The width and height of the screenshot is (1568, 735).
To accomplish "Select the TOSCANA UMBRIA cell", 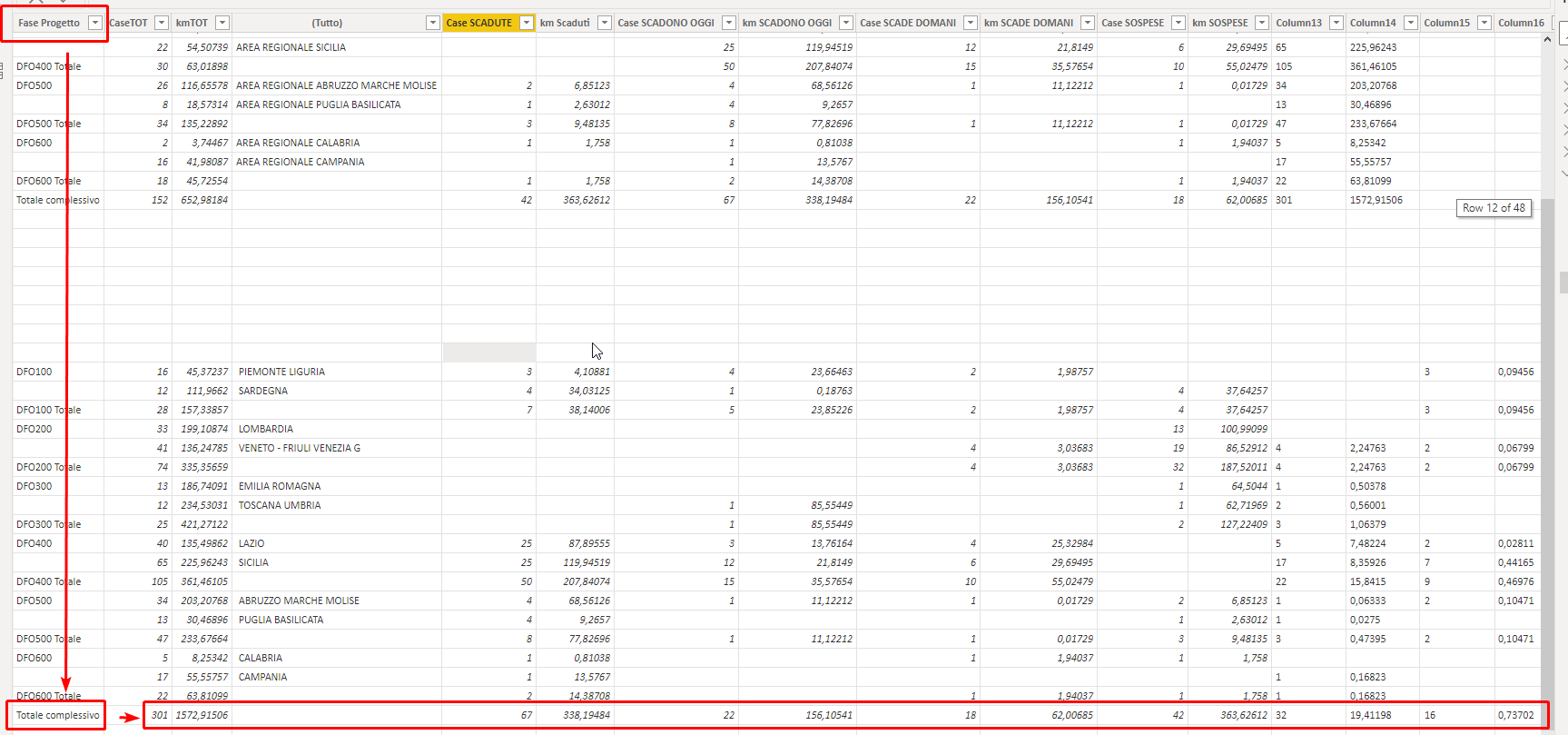I will point(337,505).
